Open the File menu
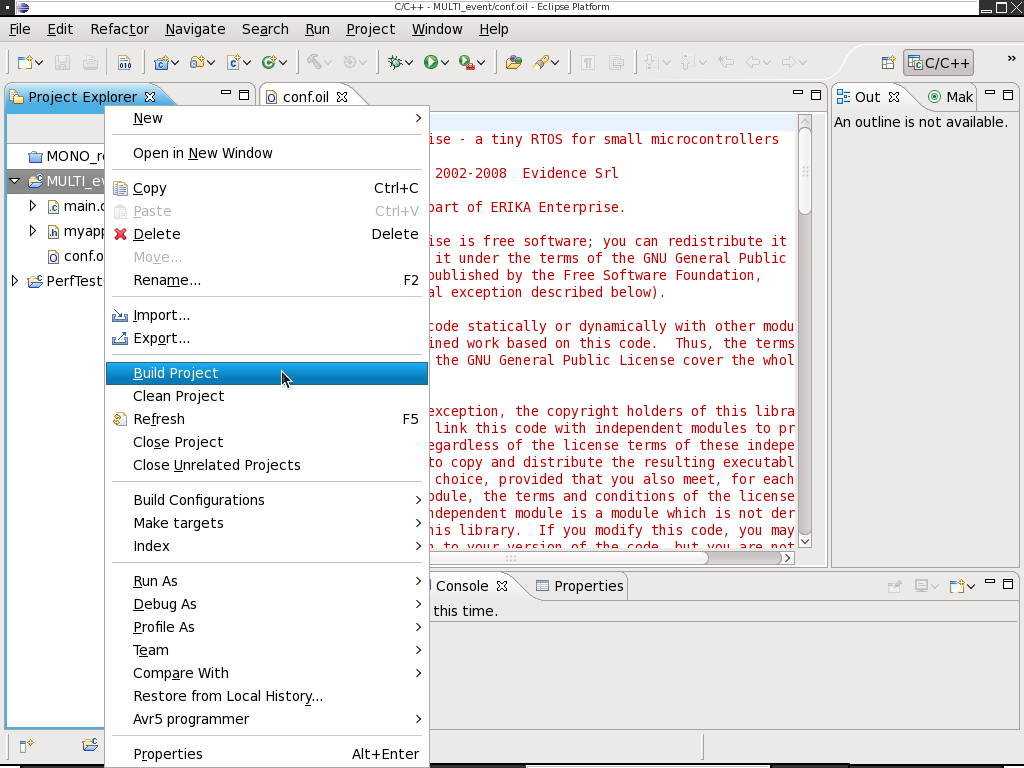1024x768 pixels. 20,29
